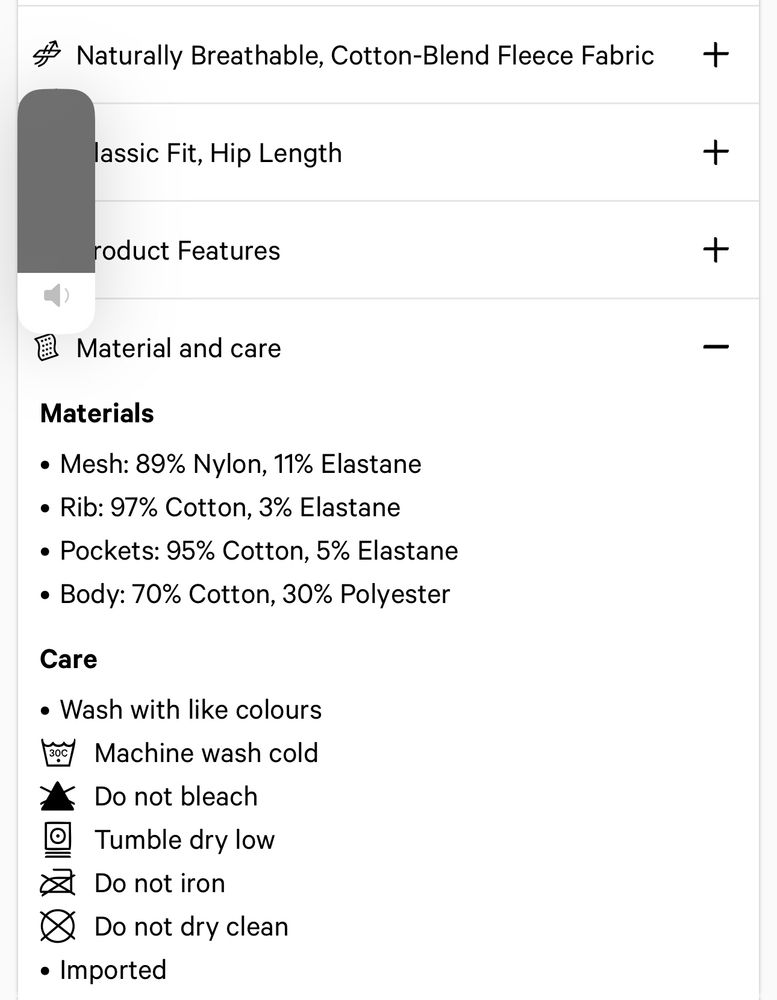
Task: Expand the Classic Fit, Hip Length section
Action: tap(716, 152)
